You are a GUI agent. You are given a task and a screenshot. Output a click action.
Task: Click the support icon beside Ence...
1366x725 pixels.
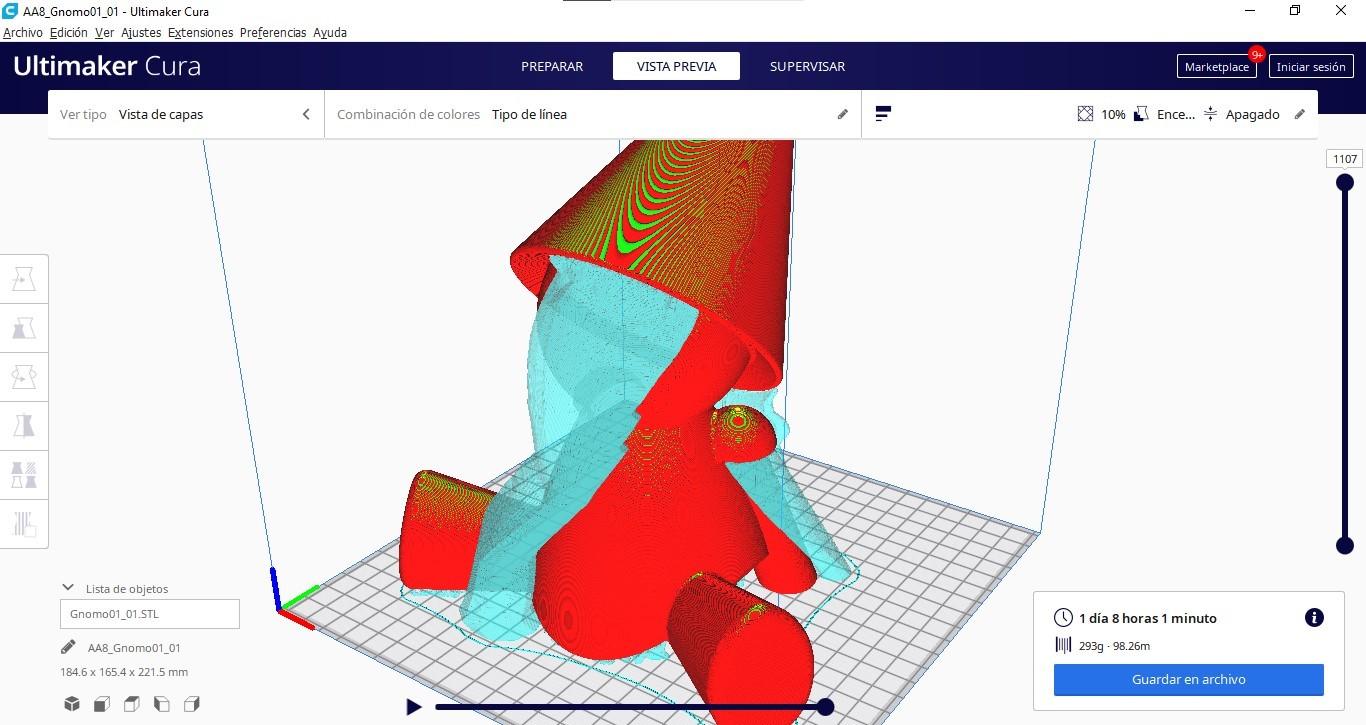[1141, 114]
